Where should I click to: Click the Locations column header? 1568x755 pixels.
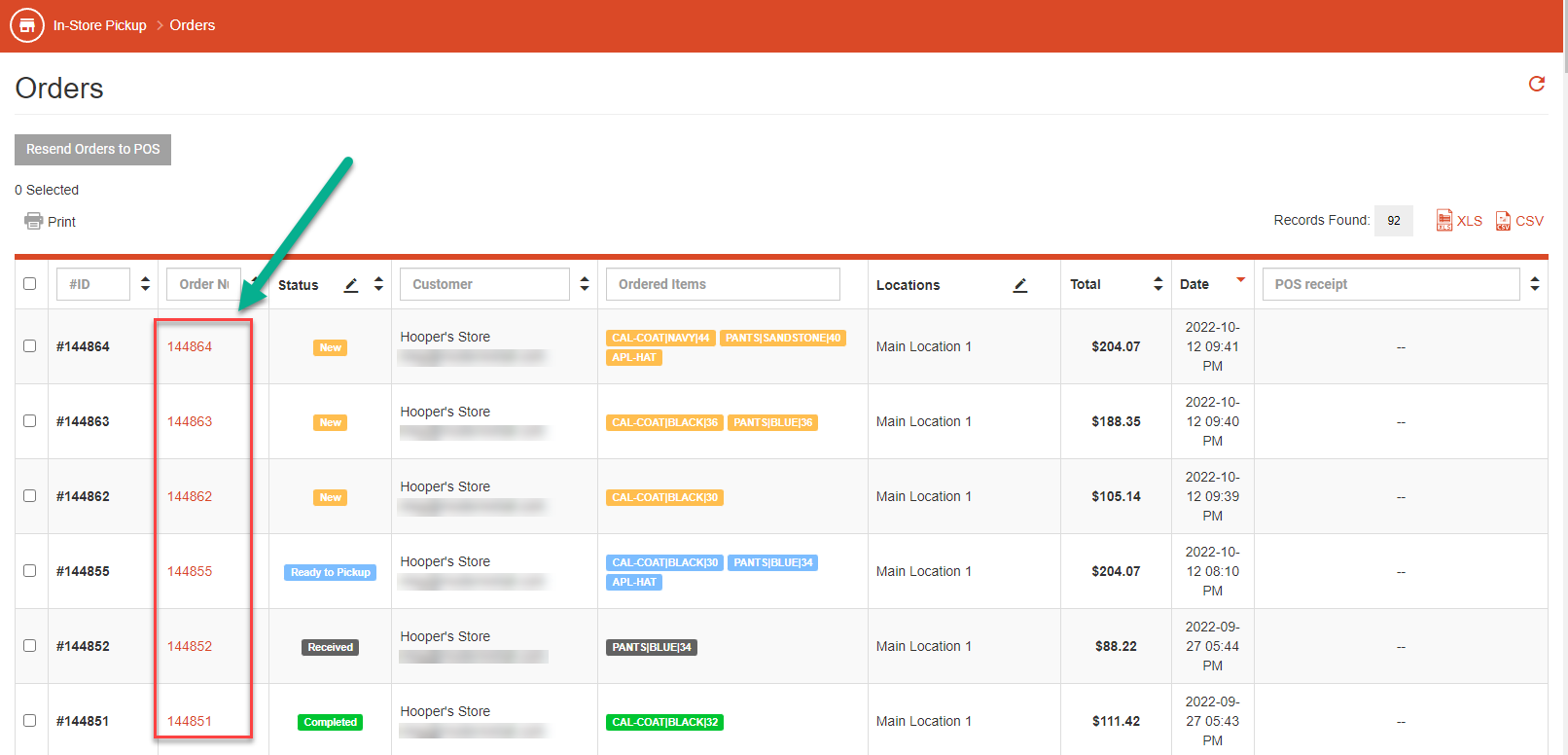909,285
